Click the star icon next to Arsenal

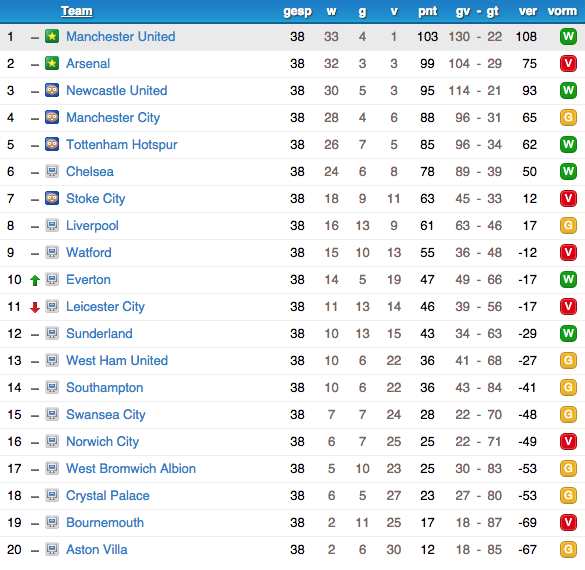pos(52,63)
